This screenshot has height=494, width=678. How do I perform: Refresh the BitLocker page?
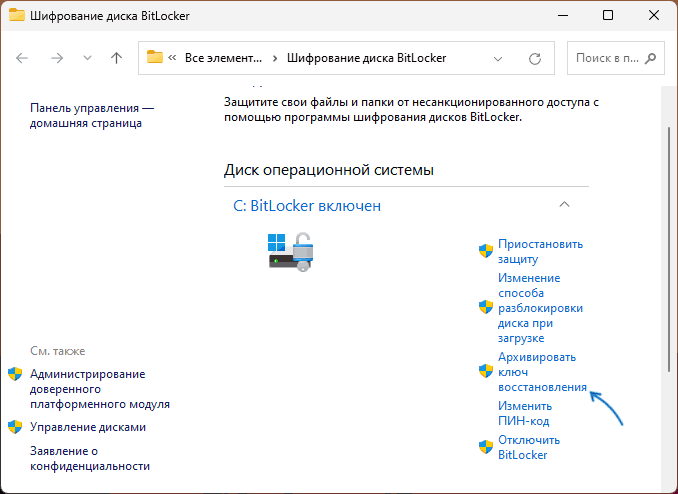[x=535, y=58]
